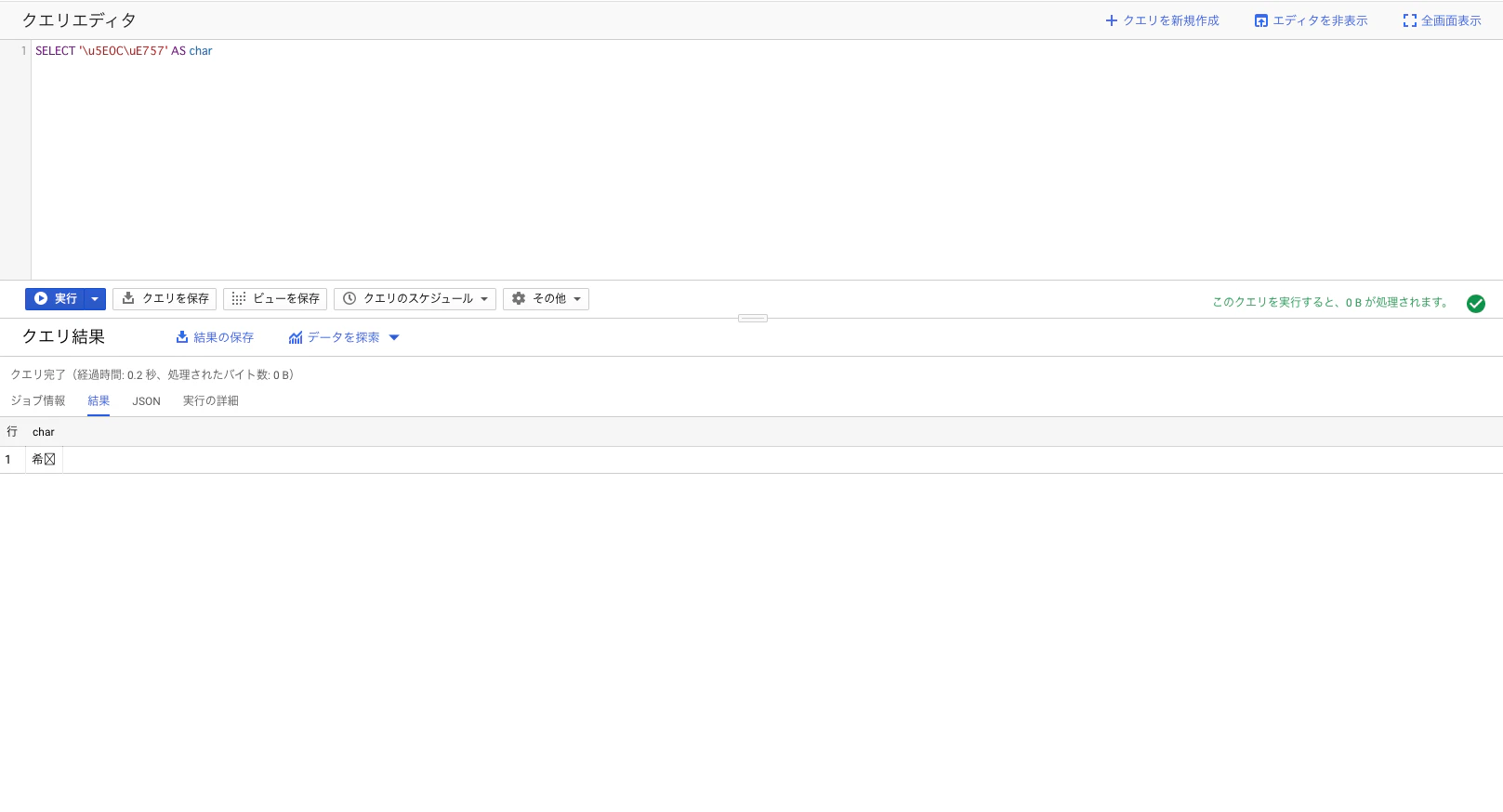
Task: Click the editor resize handle bar
Action: [753, 319]
